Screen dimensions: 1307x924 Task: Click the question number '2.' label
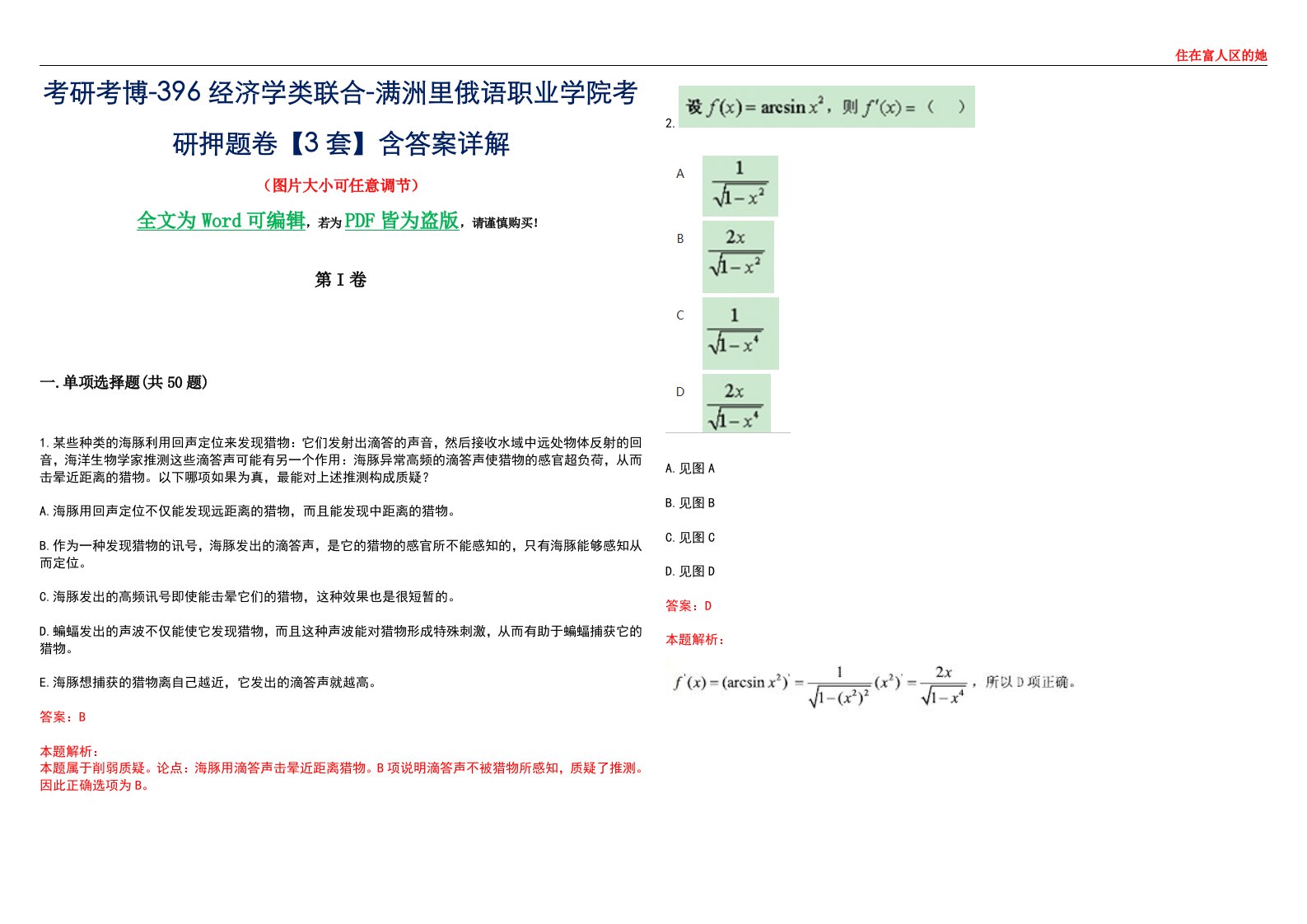[670, 124]
